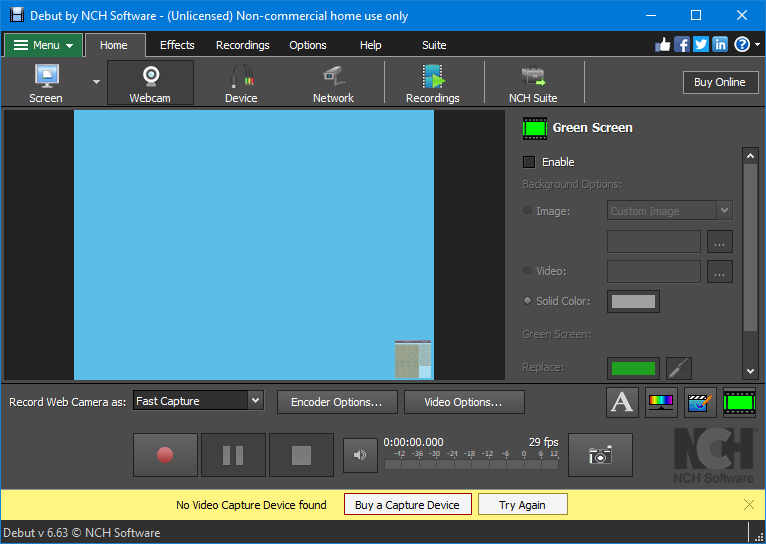Open the Custom Image dropdown

point(669,210)
